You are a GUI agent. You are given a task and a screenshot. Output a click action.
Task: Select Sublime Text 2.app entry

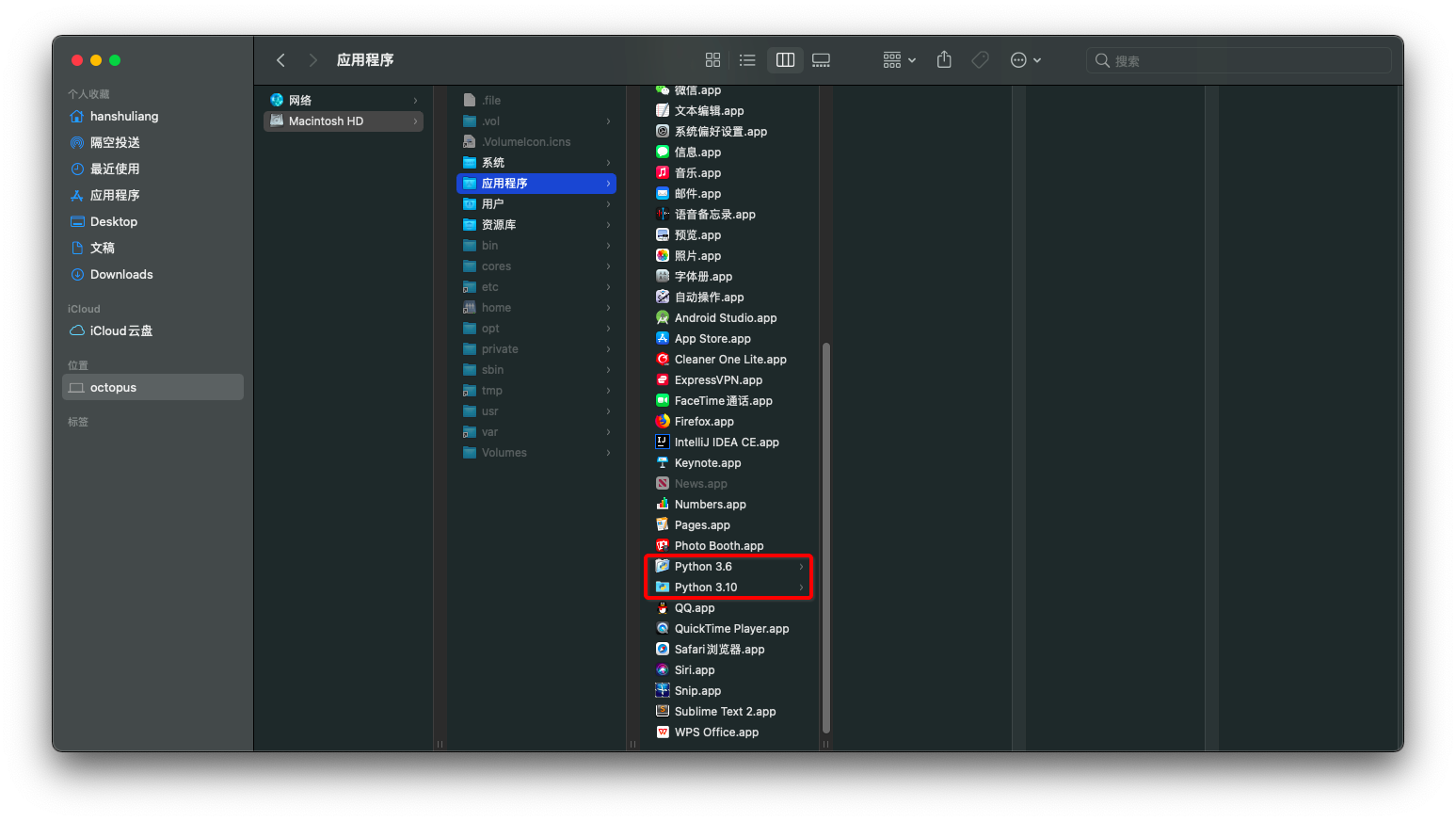729,712
